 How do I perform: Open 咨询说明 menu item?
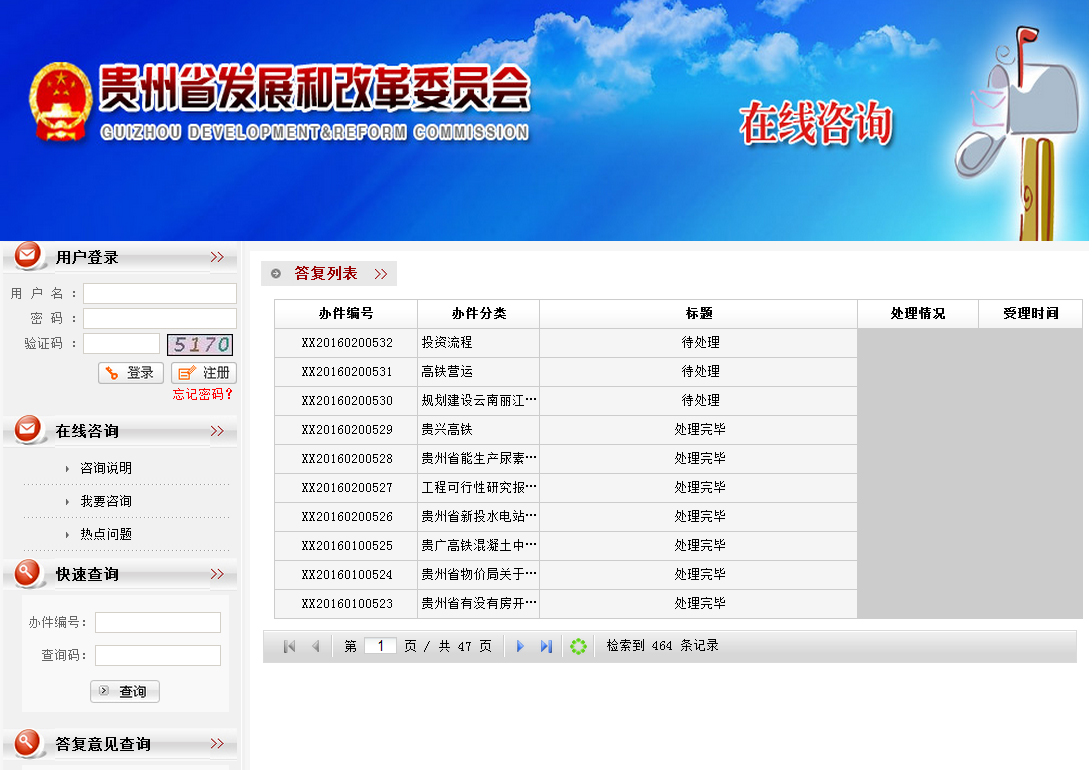point(106,468)
